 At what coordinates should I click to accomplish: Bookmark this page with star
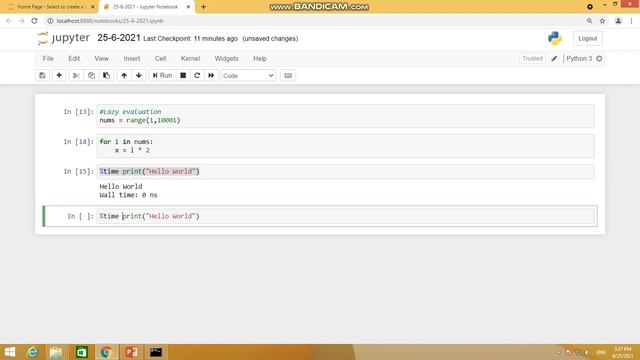coord(602,21)
